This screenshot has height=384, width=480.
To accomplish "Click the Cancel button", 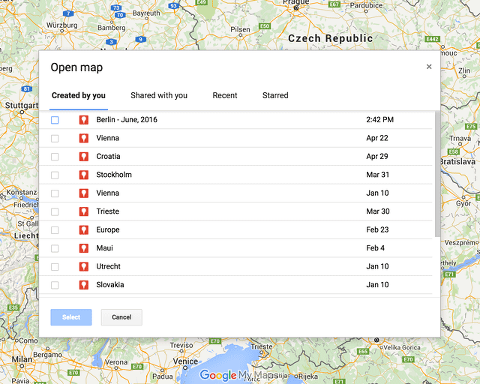I will point(122,317).
